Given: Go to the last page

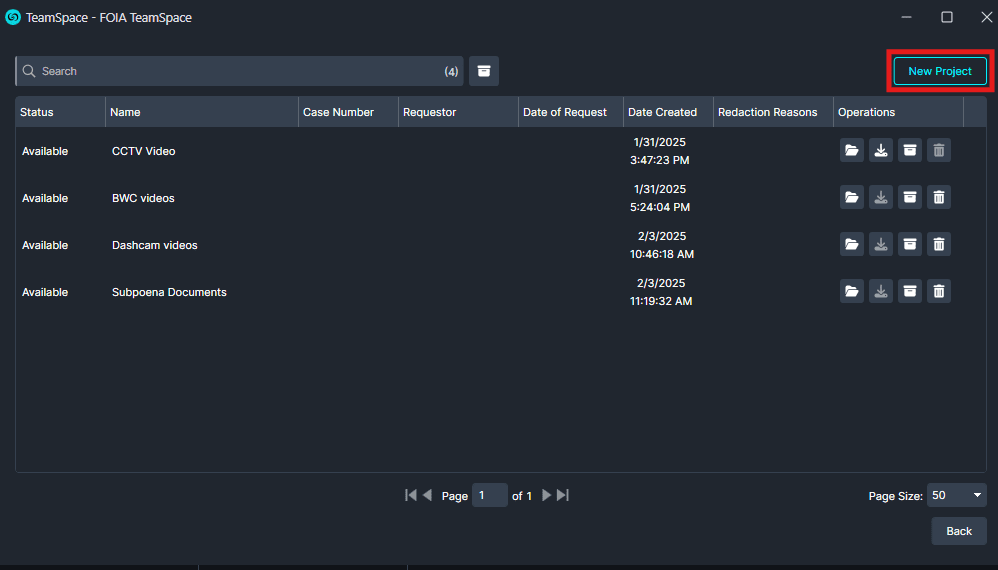Looking at the screenshot, I should point(563,495).
